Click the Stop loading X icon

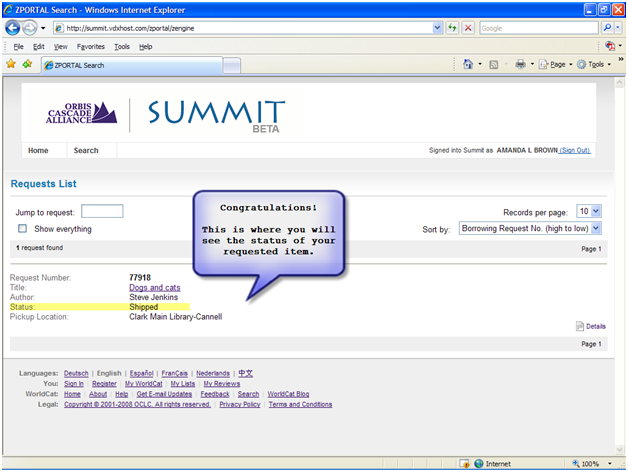(468, 28)
